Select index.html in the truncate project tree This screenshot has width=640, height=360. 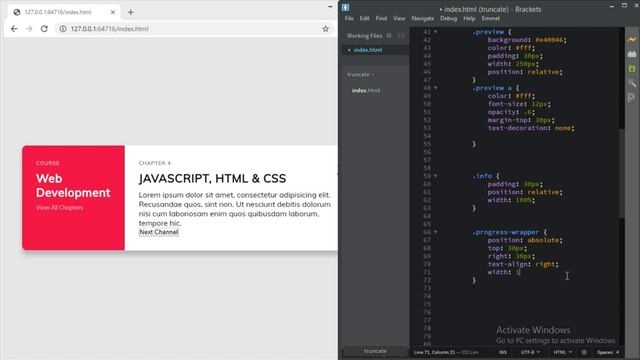[x=366, y=90]
